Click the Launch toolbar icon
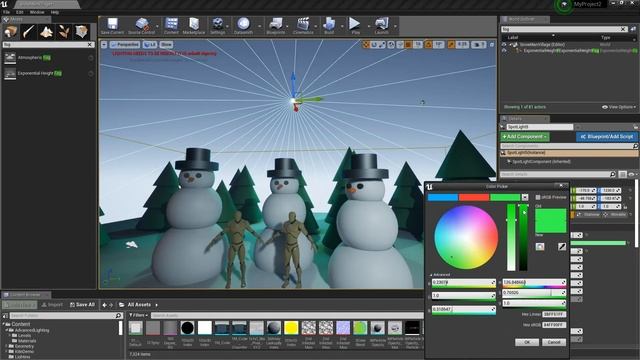640x360 pixels. (x=381, y=26)
